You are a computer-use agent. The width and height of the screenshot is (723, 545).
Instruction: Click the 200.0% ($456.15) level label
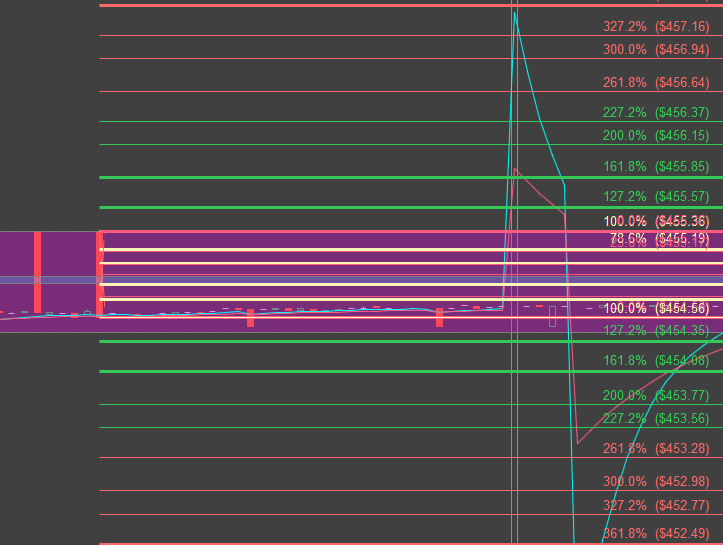pyautogui.click(x=653, y=136)
